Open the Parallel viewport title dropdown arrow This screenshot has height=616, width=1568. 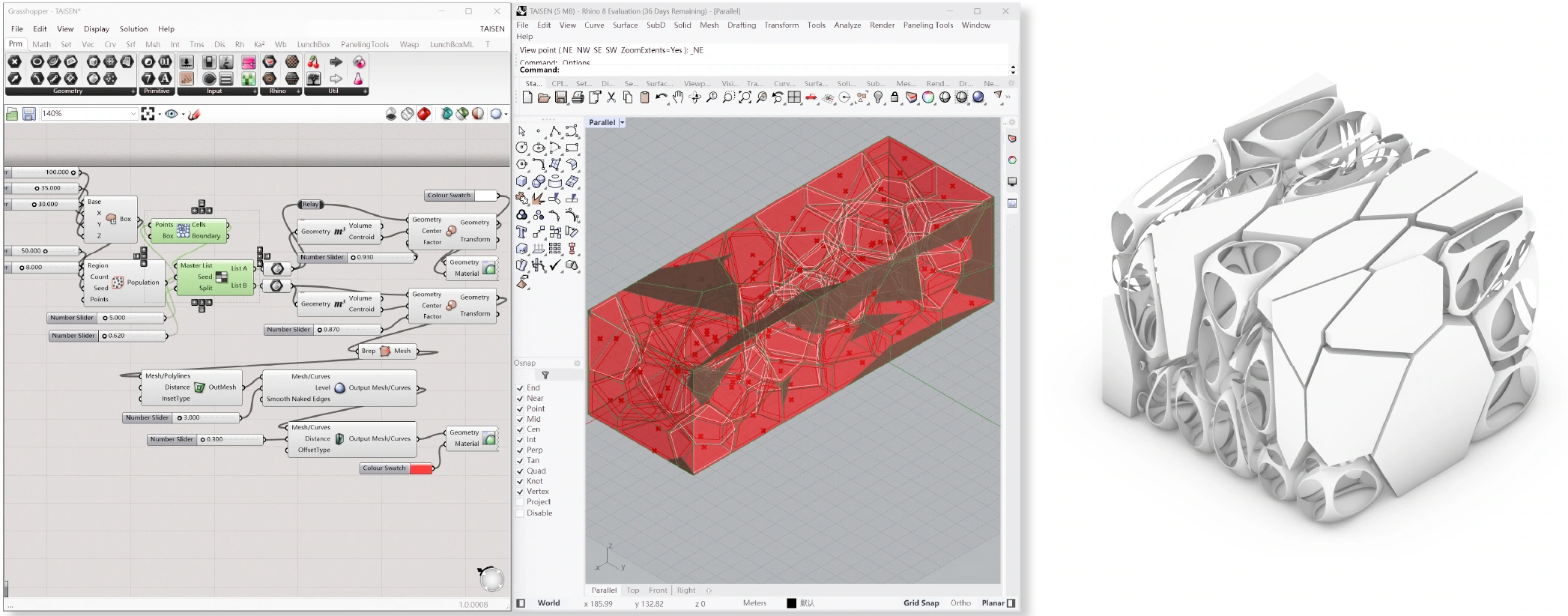[x=622, y=122]
